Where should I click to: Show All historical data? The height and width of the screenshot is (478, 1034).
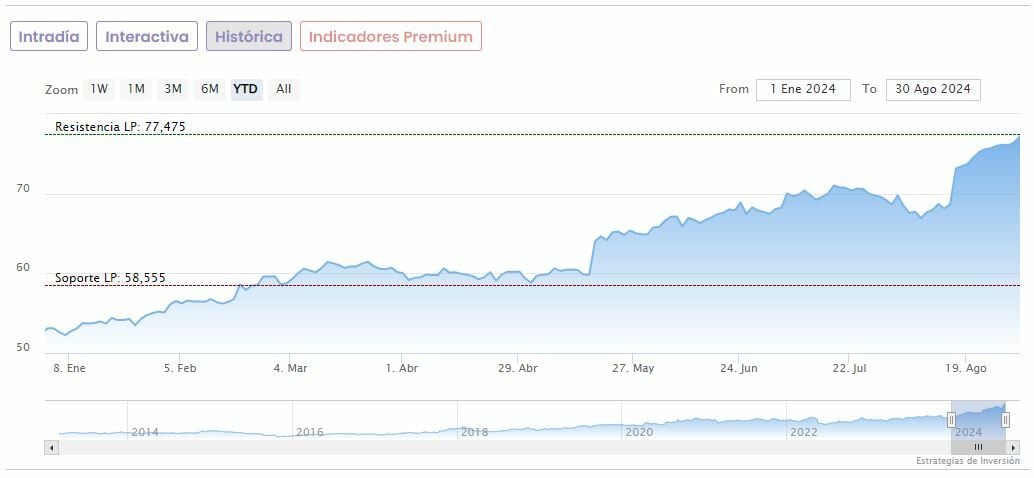coord(284,89)
